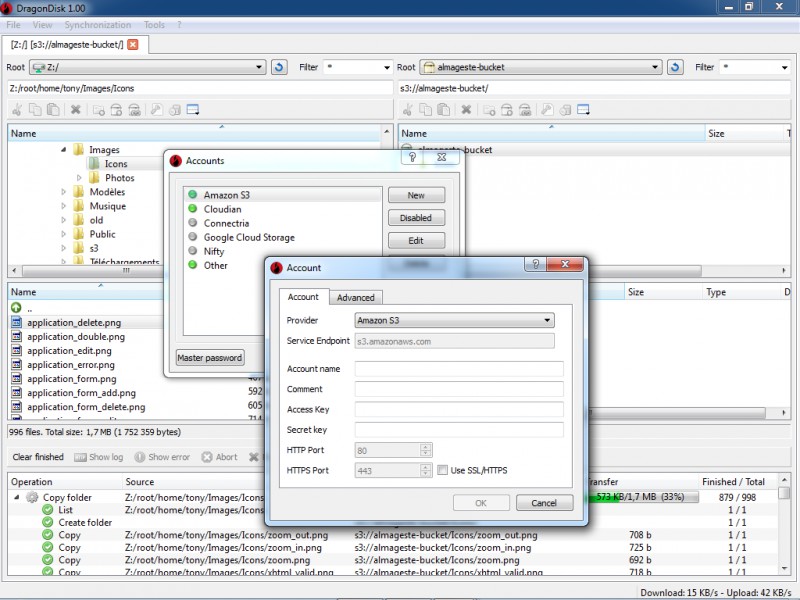Image resolution: width=800 pixels, height=600 pixels.
Task: Click the HTTPS Port stepper down arrow
Action: 426,474
